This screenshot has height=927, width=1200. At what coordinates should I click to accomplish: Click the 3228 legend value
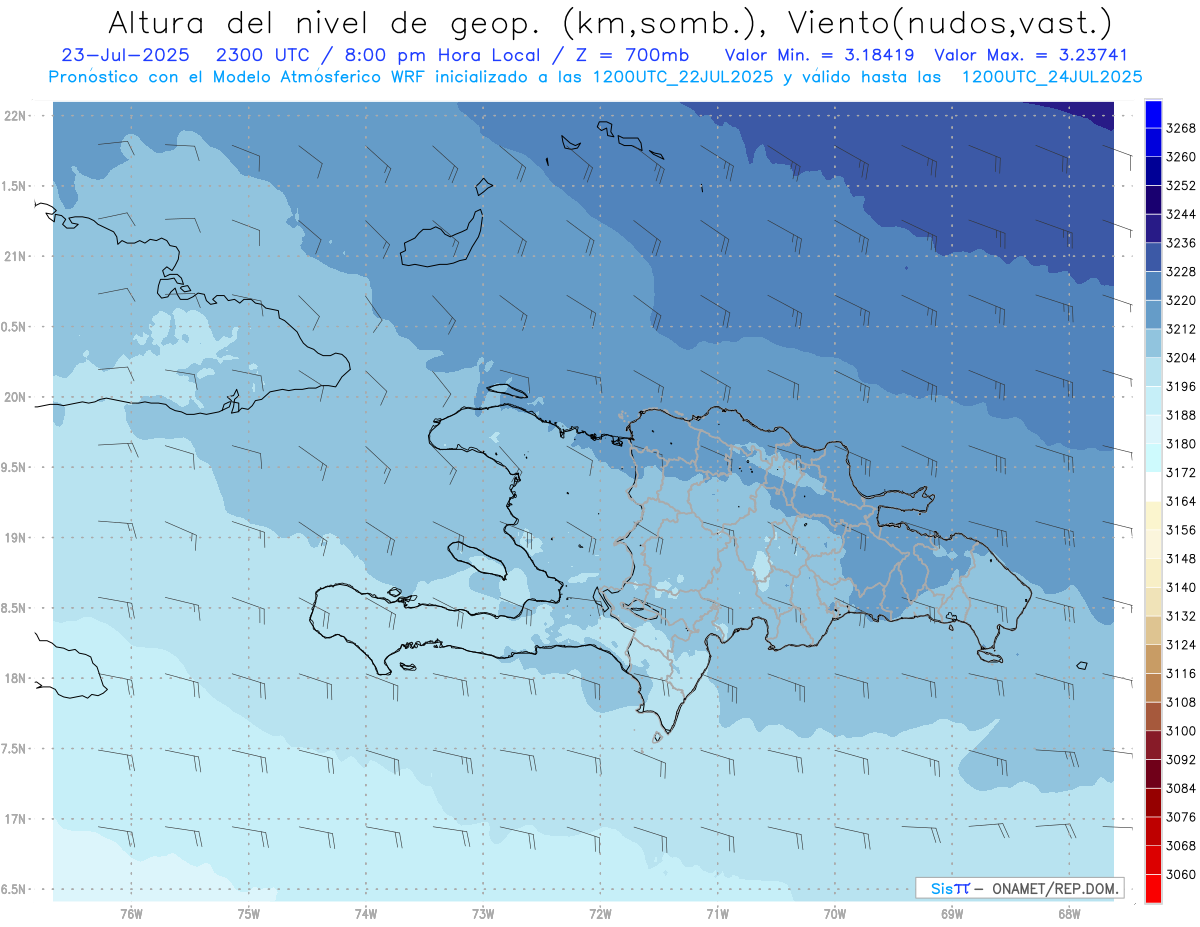click(1181, 272)
